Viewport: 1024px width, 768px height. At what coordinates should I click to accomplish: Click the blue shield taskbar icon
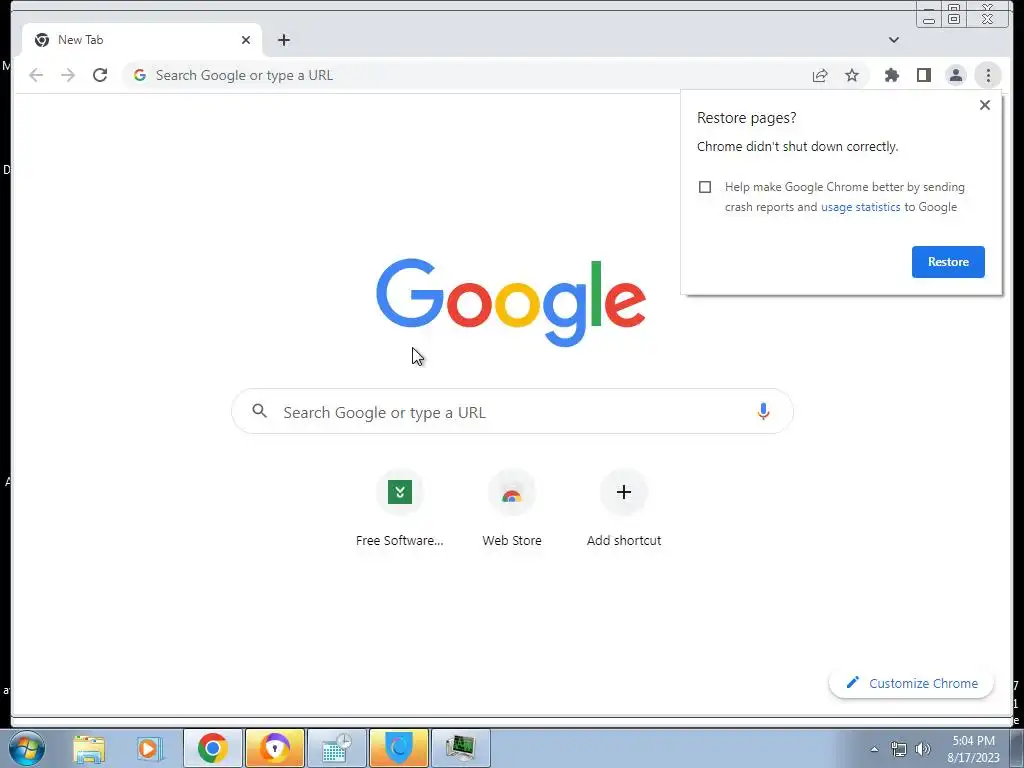tap(398, 748)
